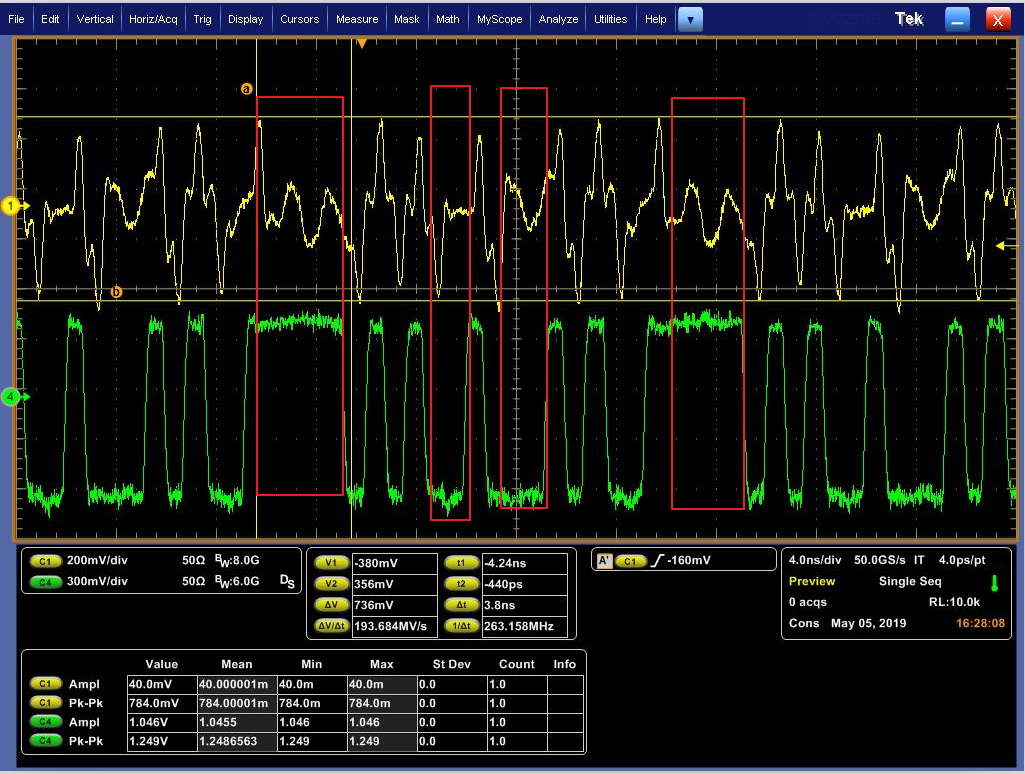Image resolution: width=1025 pixels, height=774 pixels.
Task: Click the channel 4 ground reference marker
Action: (x=12, y=397)
